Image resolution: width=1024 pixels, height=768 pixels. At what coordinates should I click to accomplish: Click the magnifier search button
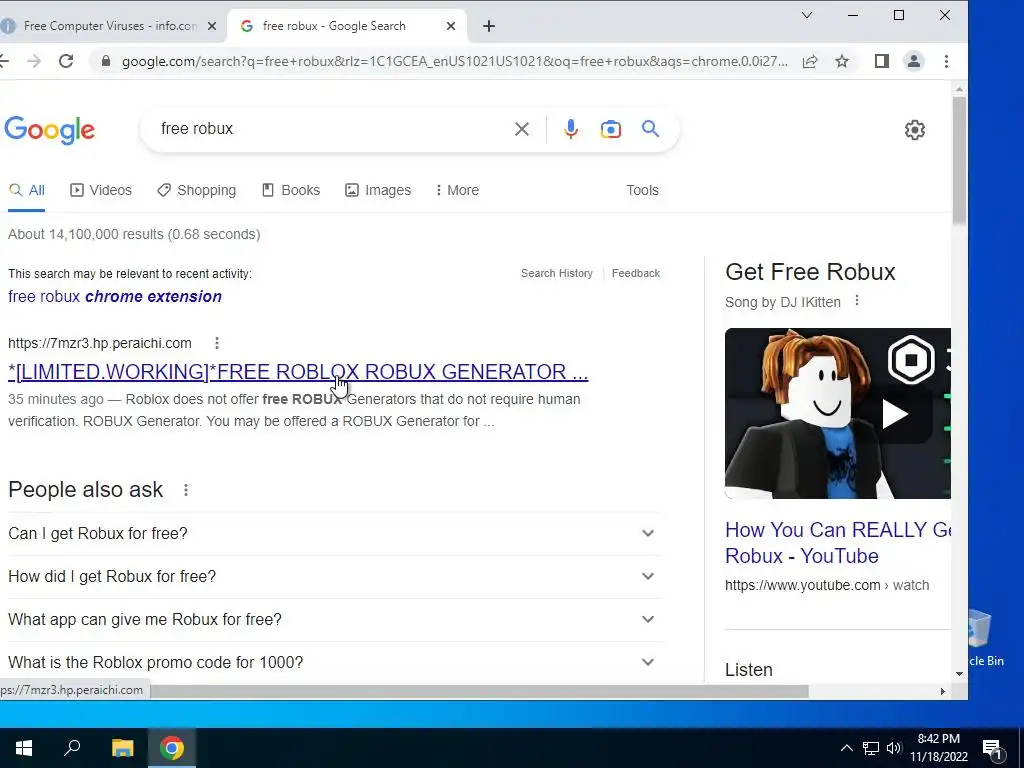650,129
